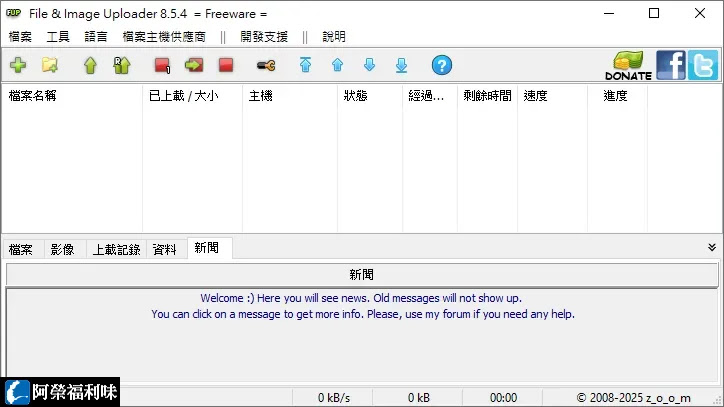Move item down one position arrow
This screenshot has height=407, width=724.
tap(369, 65)
